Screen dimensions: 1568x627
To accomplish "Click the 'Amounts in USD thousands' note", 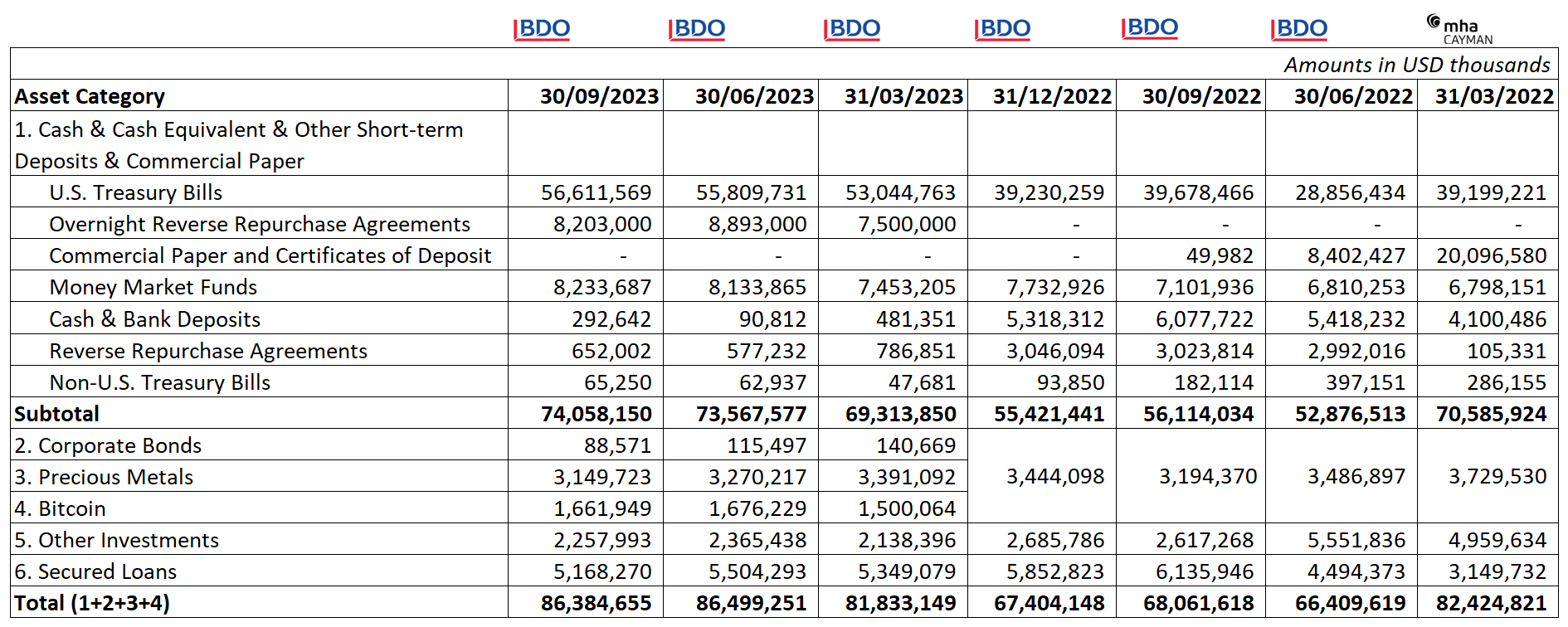I will [1417, 65].
